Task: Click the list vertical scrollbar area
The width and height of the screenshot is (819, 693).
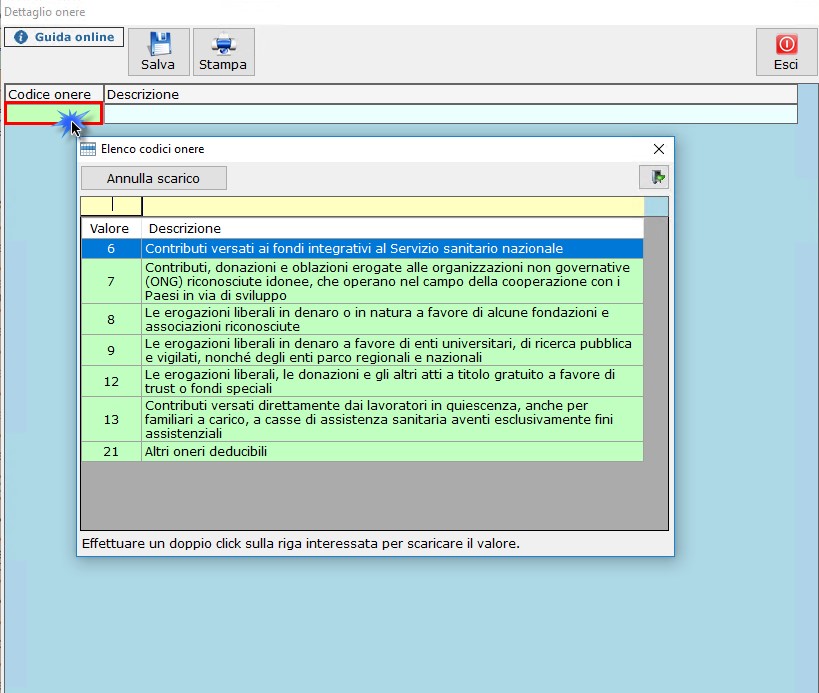Action: pos(656,373)
